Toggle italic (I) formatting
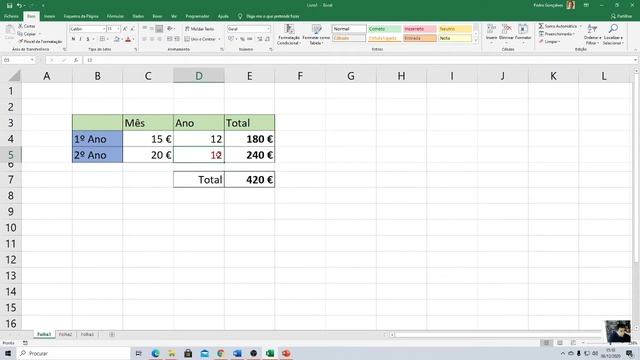Screen dimensions: 640x360 coord(80,39)
